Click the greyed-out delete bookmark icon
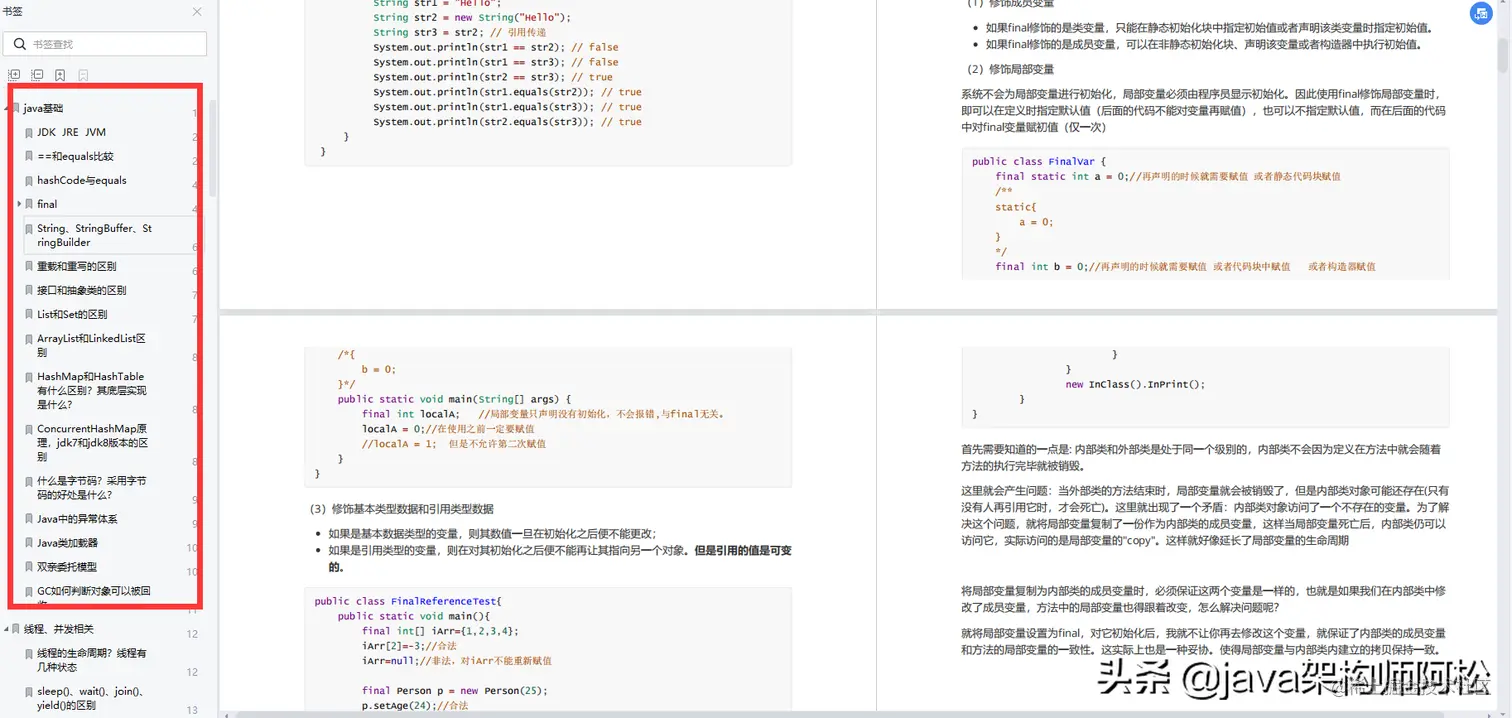This screenshot has width=1512, height=718. pyautogui.click(x=83, y=75)
